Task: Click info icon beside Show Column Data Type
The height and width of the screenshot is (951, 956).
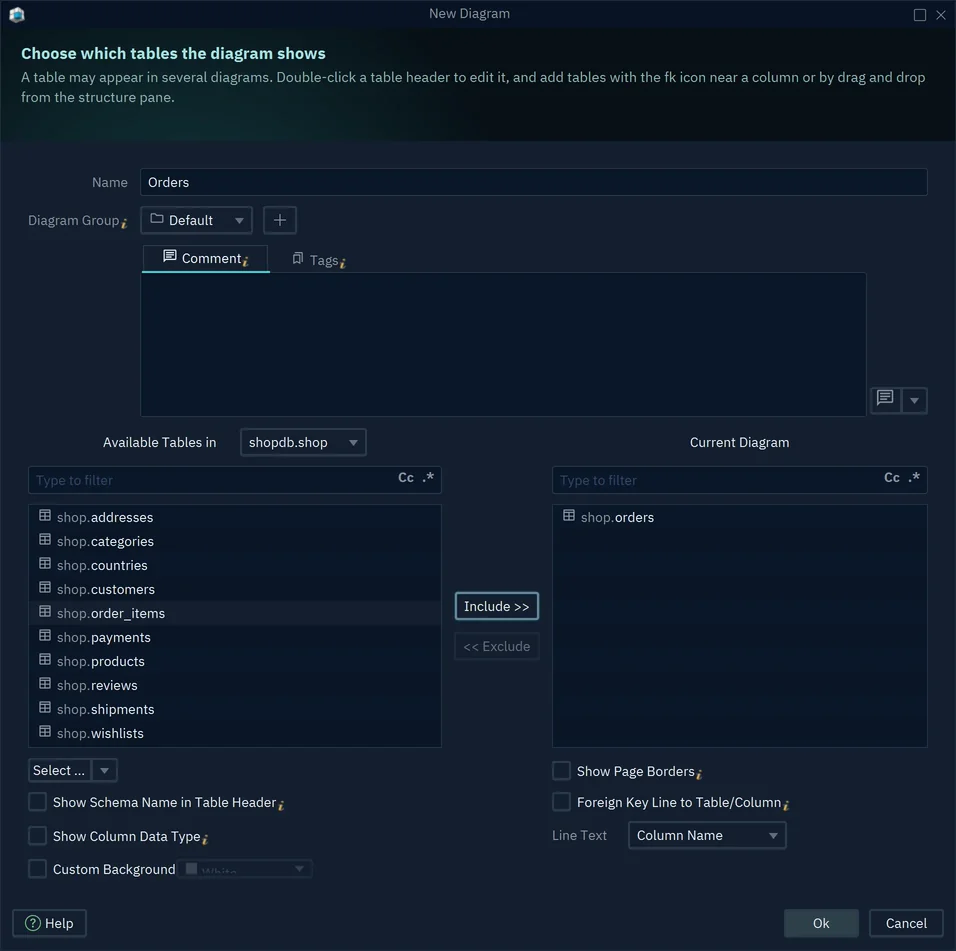Action: point(205,839)
